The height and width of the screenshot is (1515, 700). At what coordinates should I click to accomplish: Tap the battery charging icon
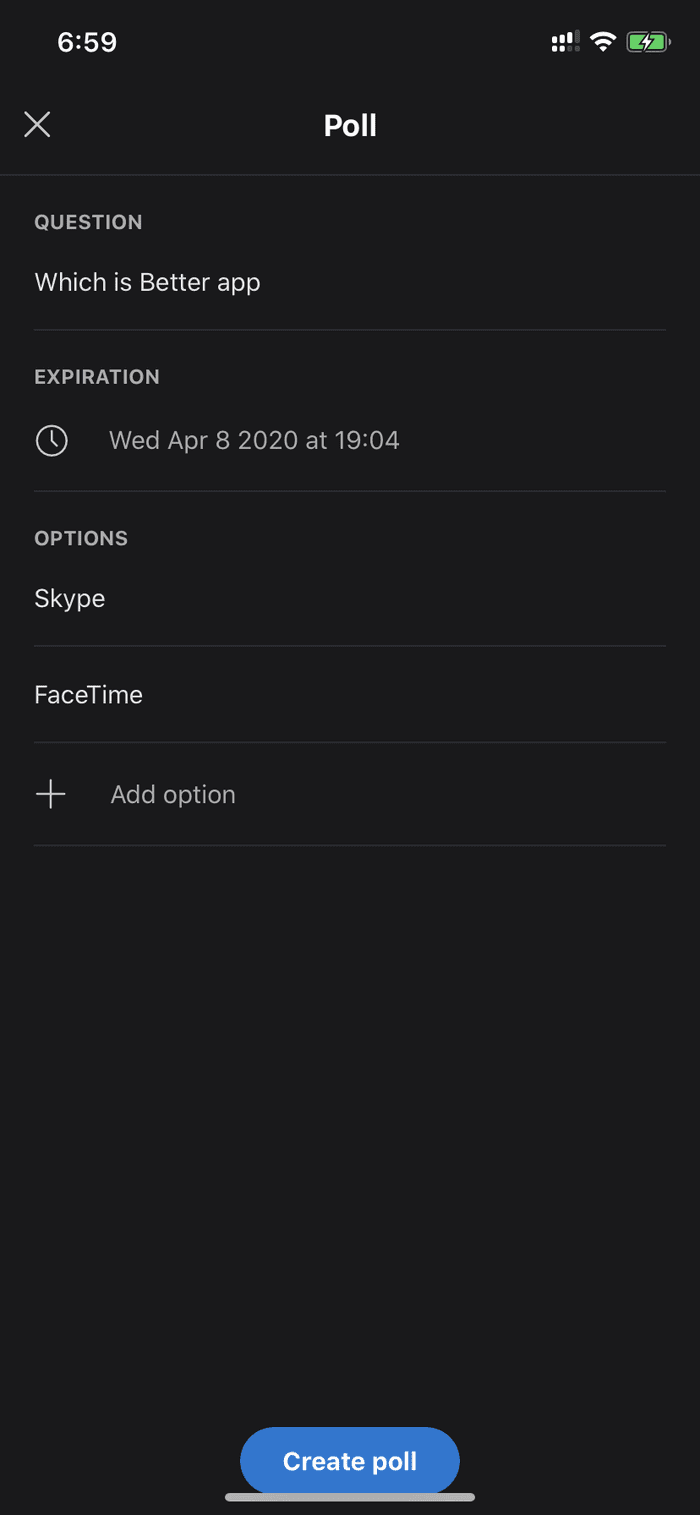click(648, 42)
